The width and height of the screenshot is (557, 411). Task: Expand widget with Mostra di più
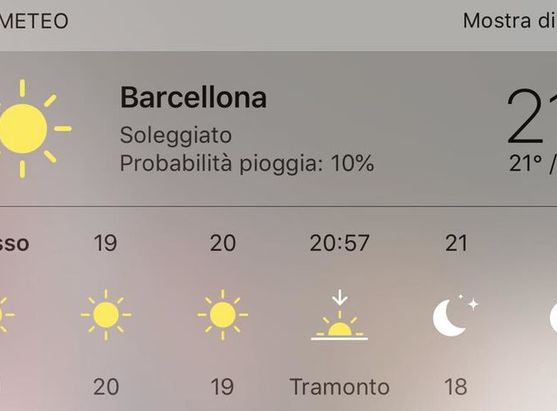(510, 21)
